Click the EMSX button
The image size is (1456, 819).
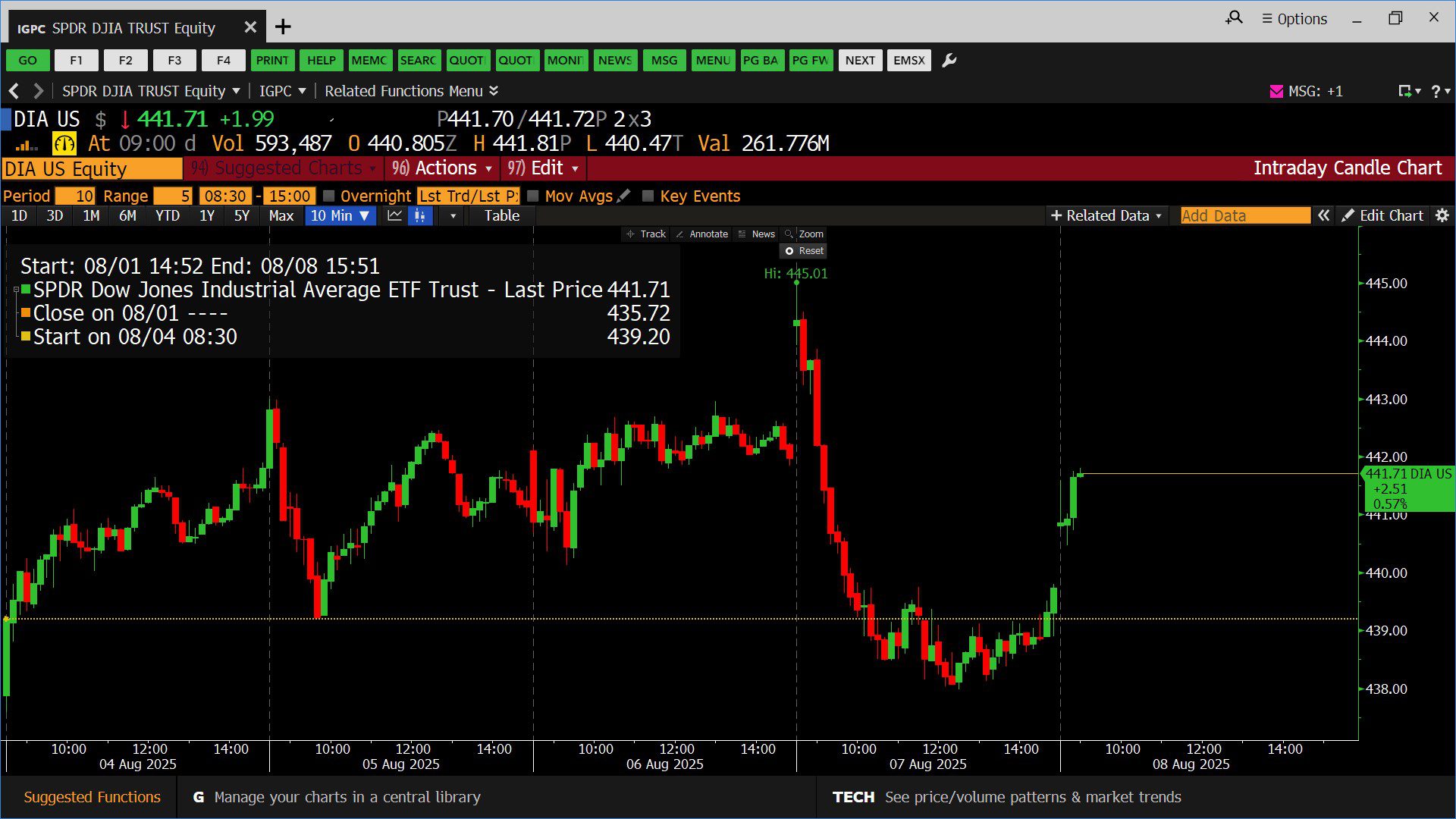pos(909,61)
